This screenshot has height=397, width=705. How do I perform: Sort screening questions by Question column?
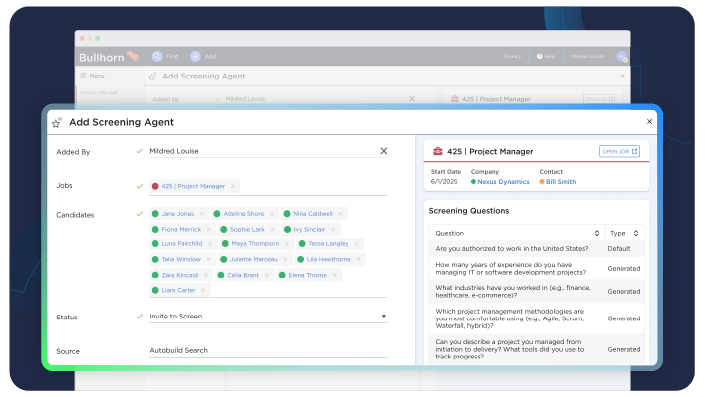pos(597,233)
